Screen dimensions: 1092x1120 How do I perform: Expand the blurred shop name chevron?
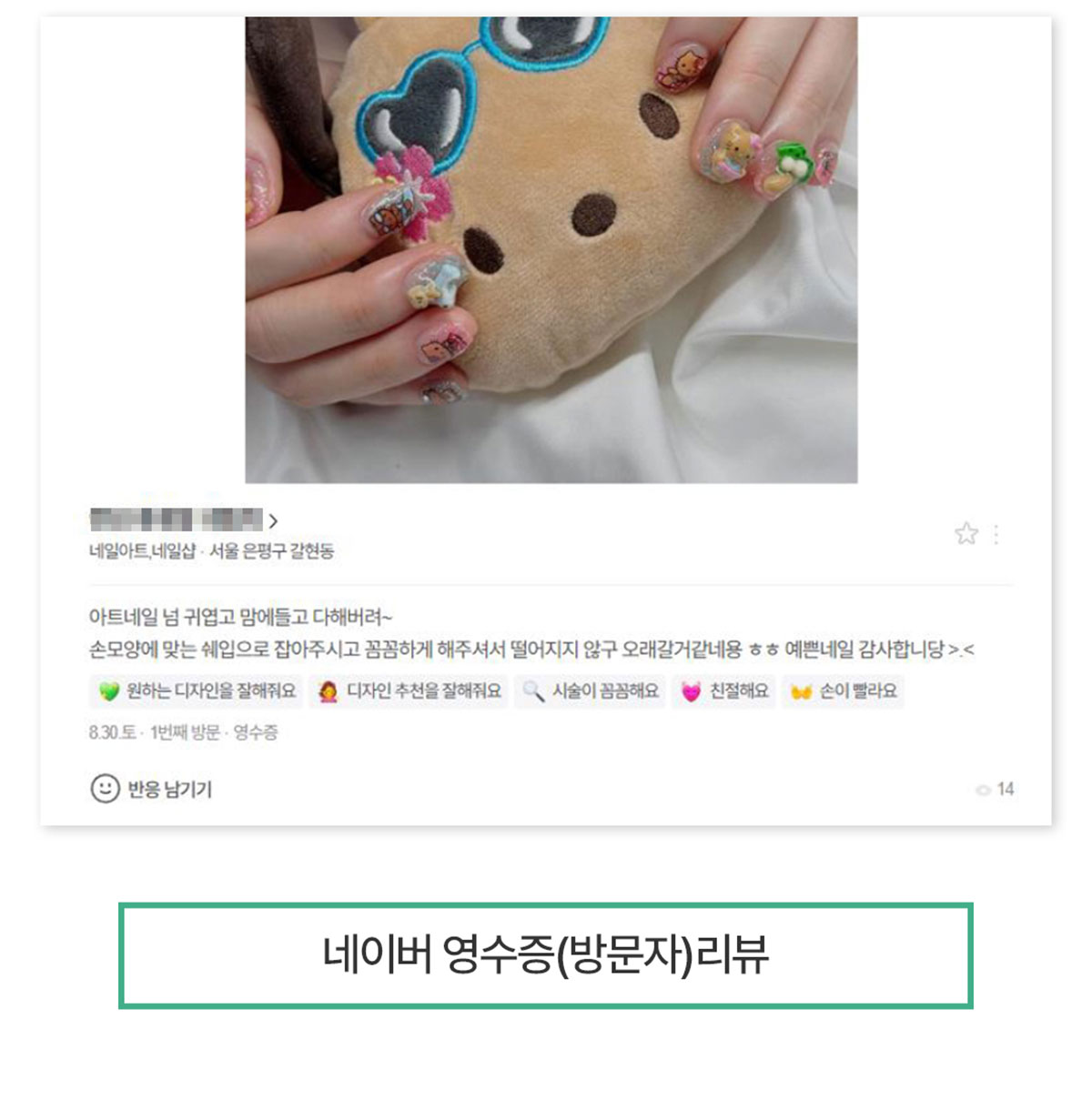click(x=273, y=521)
